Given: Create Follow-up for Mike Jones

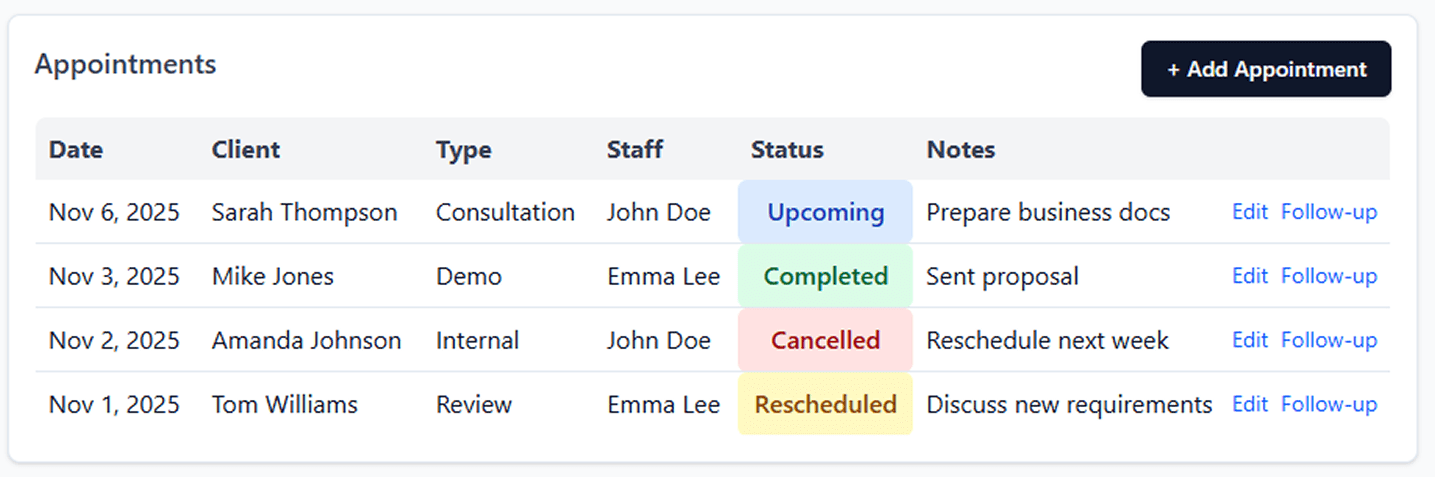Looking at the screenshot, I should [x=1328, y=276].
